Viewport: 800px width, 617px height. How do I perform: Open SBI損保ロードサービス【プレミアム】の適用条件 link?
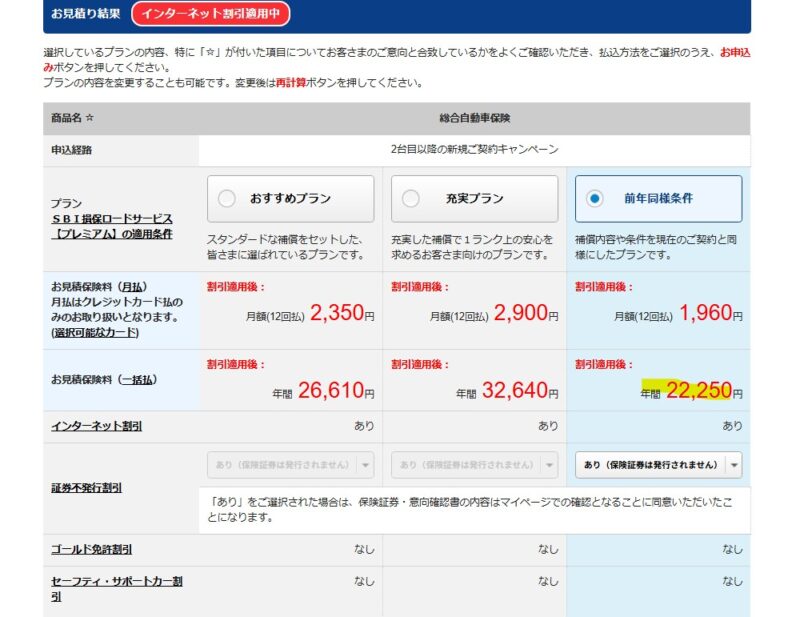112,226
